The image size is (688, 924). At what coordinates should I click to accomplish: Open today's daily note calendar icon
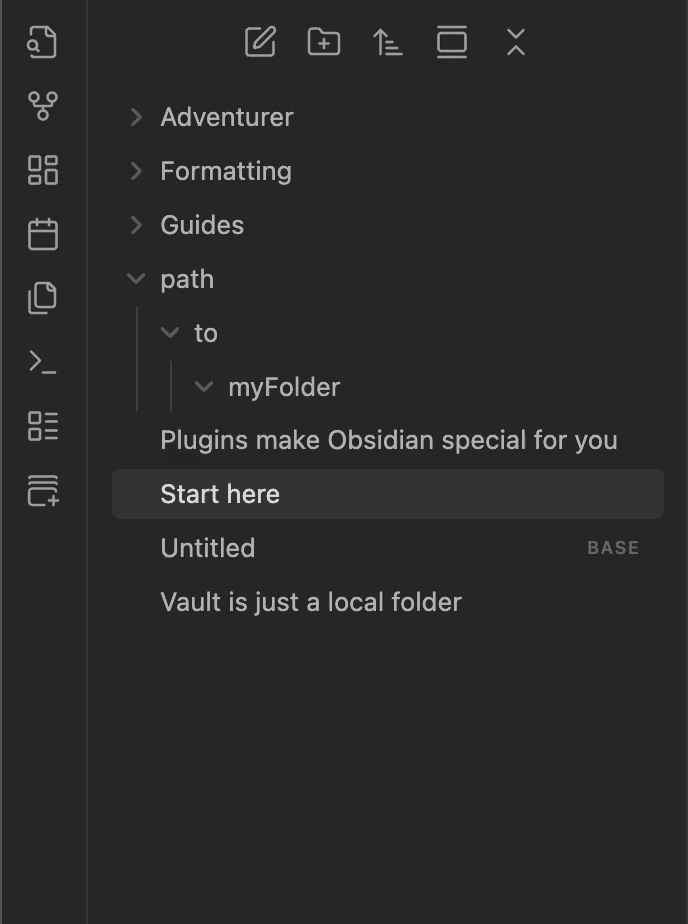[43, 234]
